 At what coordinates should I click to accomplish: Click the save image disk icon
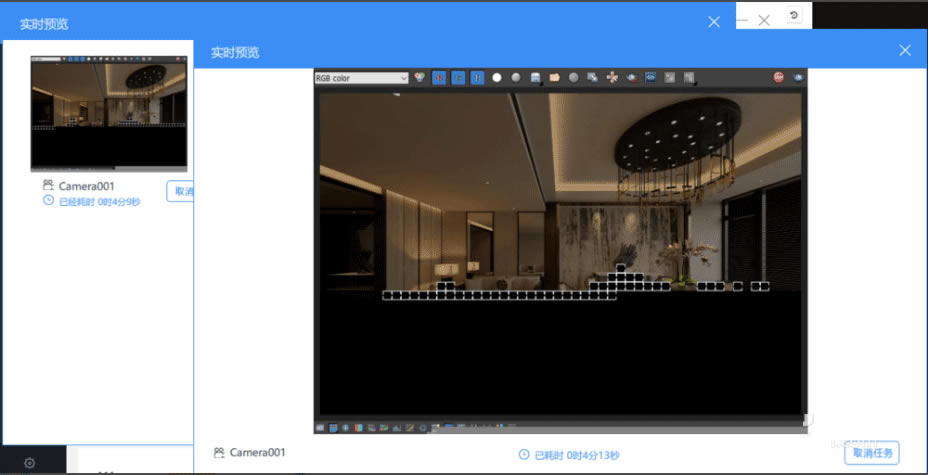535,77
